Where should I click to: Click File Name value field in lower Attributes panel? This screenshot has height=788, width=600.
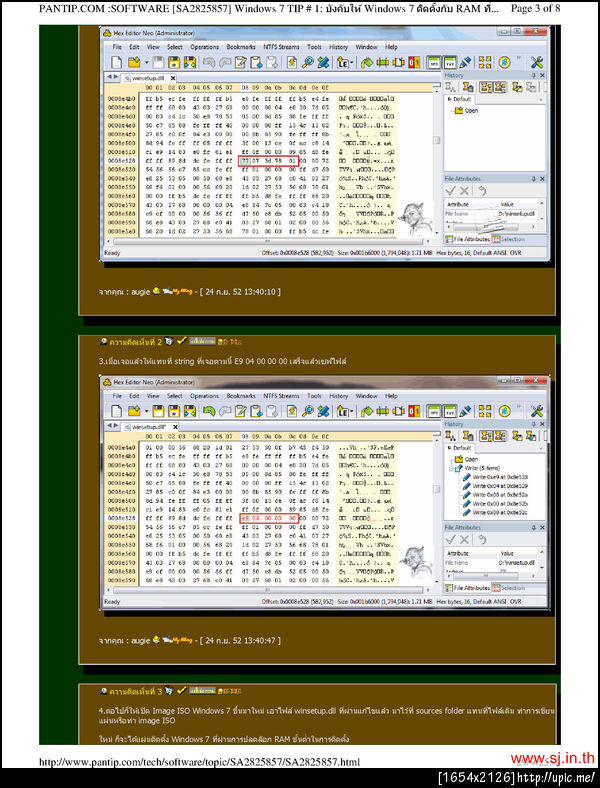pos(517,563)
